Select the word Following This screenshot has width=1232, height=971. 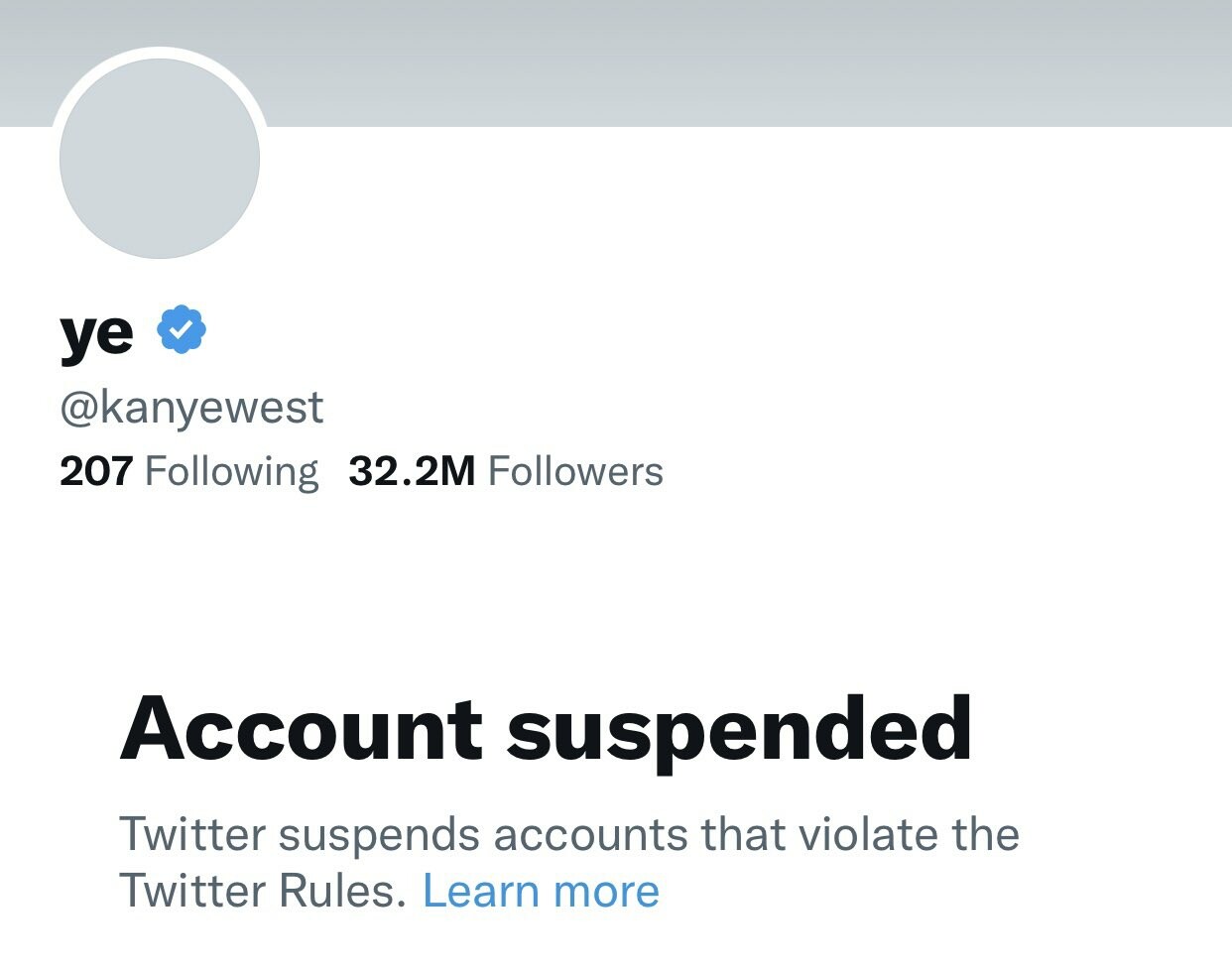coord(232,472)
